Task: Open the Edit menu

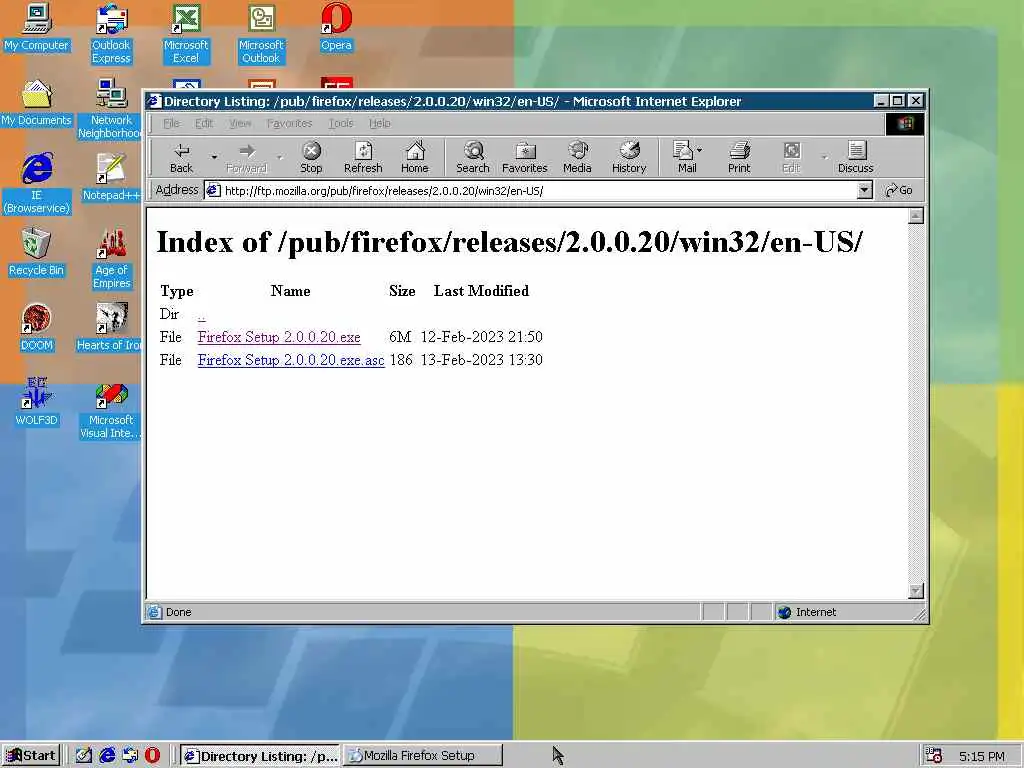Action: coord(204,123)
